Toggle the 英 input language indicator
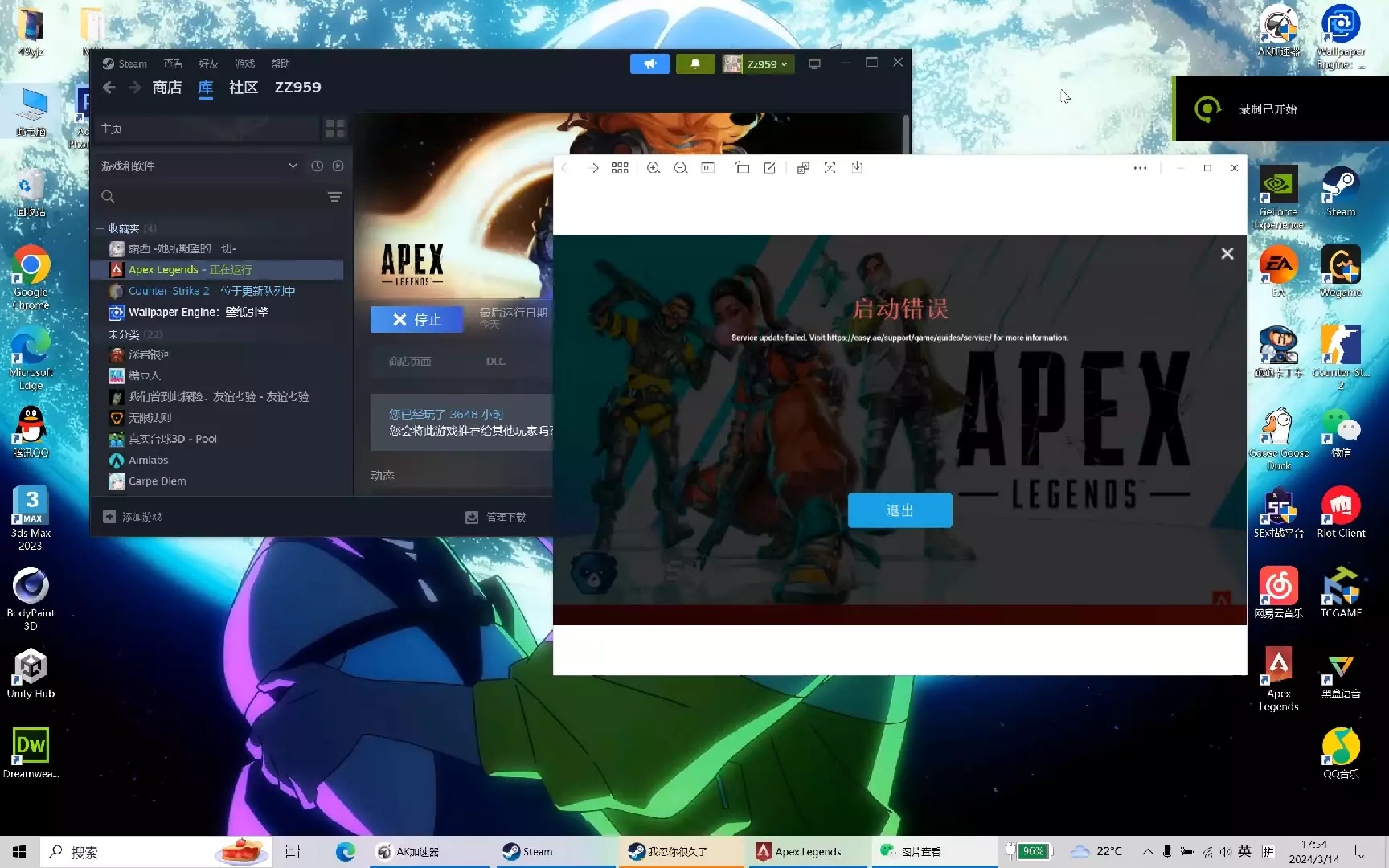The width and height of the screenshot is (1389, 868). pyautogui.click(x=1244, y=852)
